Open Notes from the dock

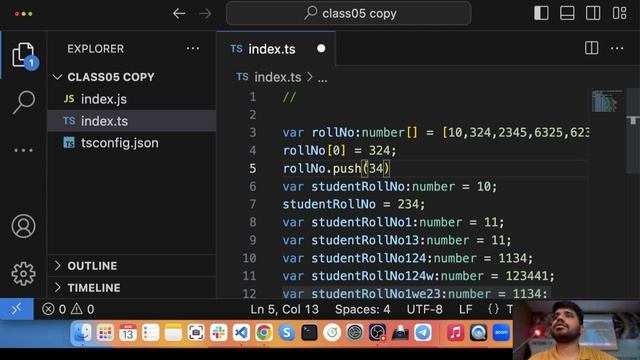pos(173,333)
